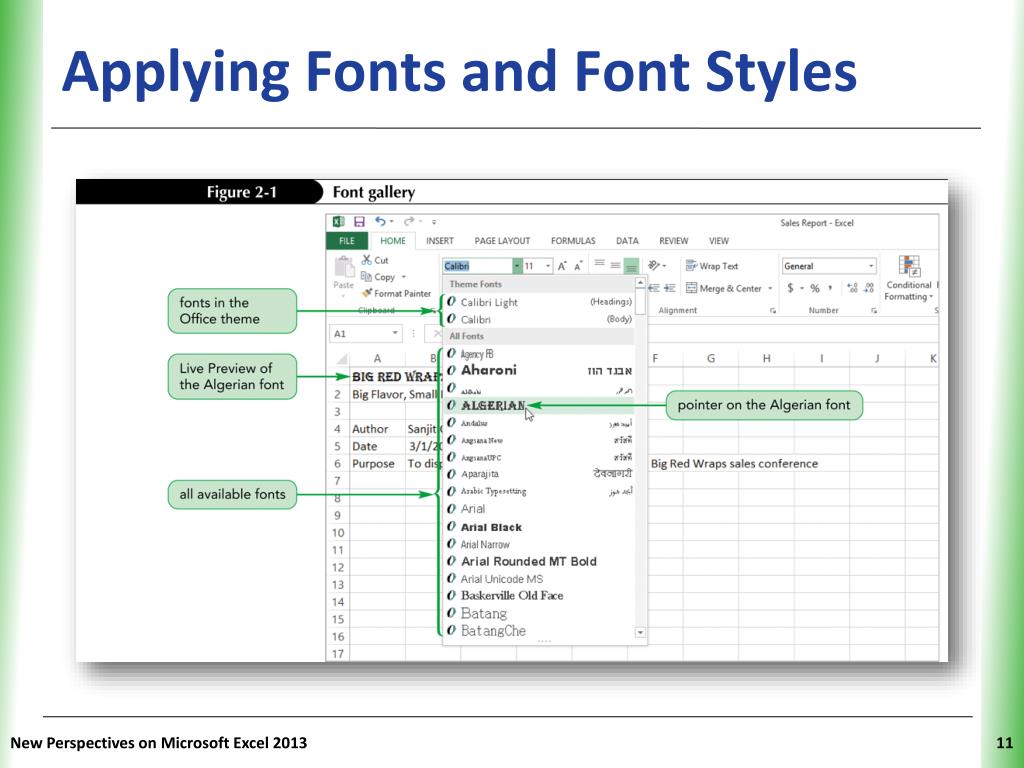Click the Select All corner triangle of the sheet
The height and width of the screenshot is (768, 1024).
(342, 359)
